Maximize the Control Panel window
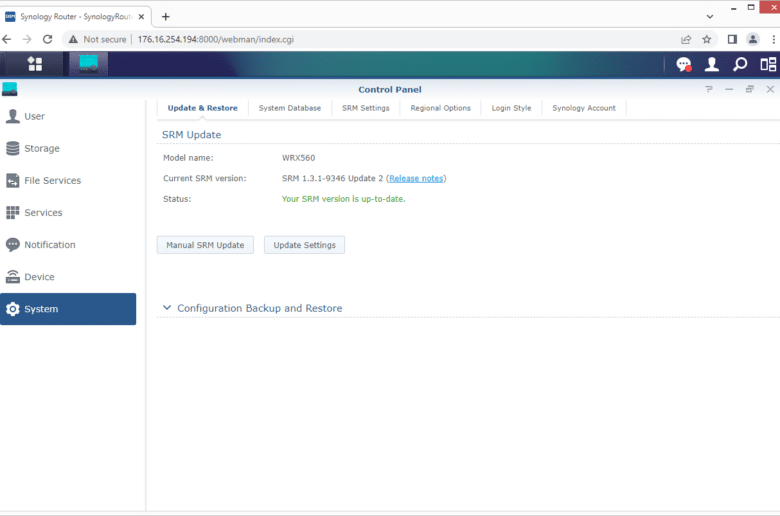Viewport: 780px width, 516px height. pos(750,89)
